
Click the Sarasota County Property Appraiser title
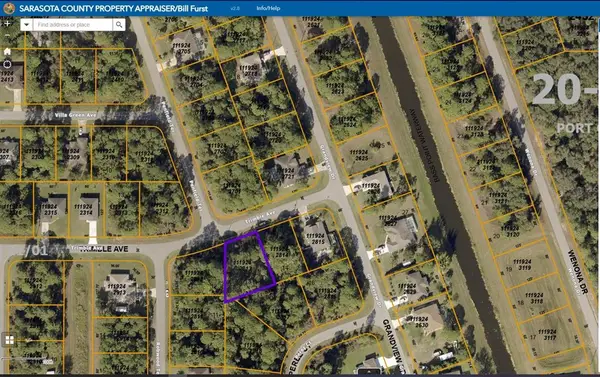113,8
